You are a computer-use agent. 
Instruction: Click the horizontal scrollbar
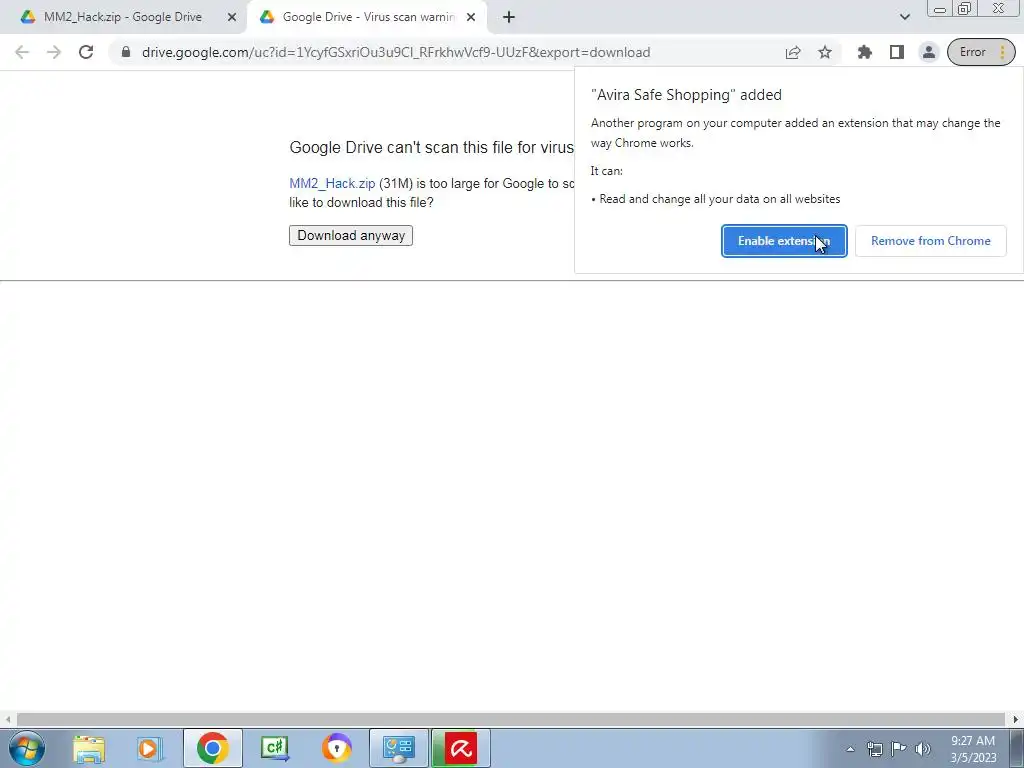point(511,719)
